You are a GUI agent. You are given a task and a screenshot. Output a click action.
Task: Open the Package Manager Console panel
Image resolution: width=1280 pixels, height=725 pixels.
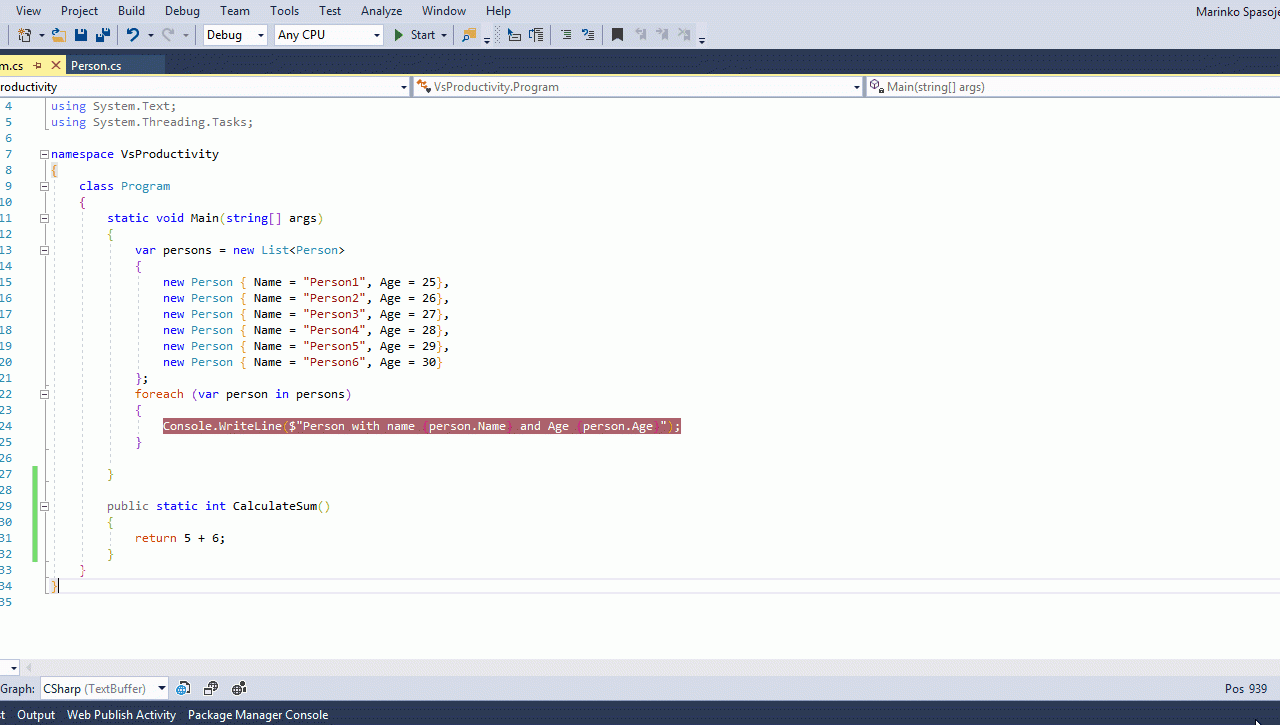(x=257, y=715)
